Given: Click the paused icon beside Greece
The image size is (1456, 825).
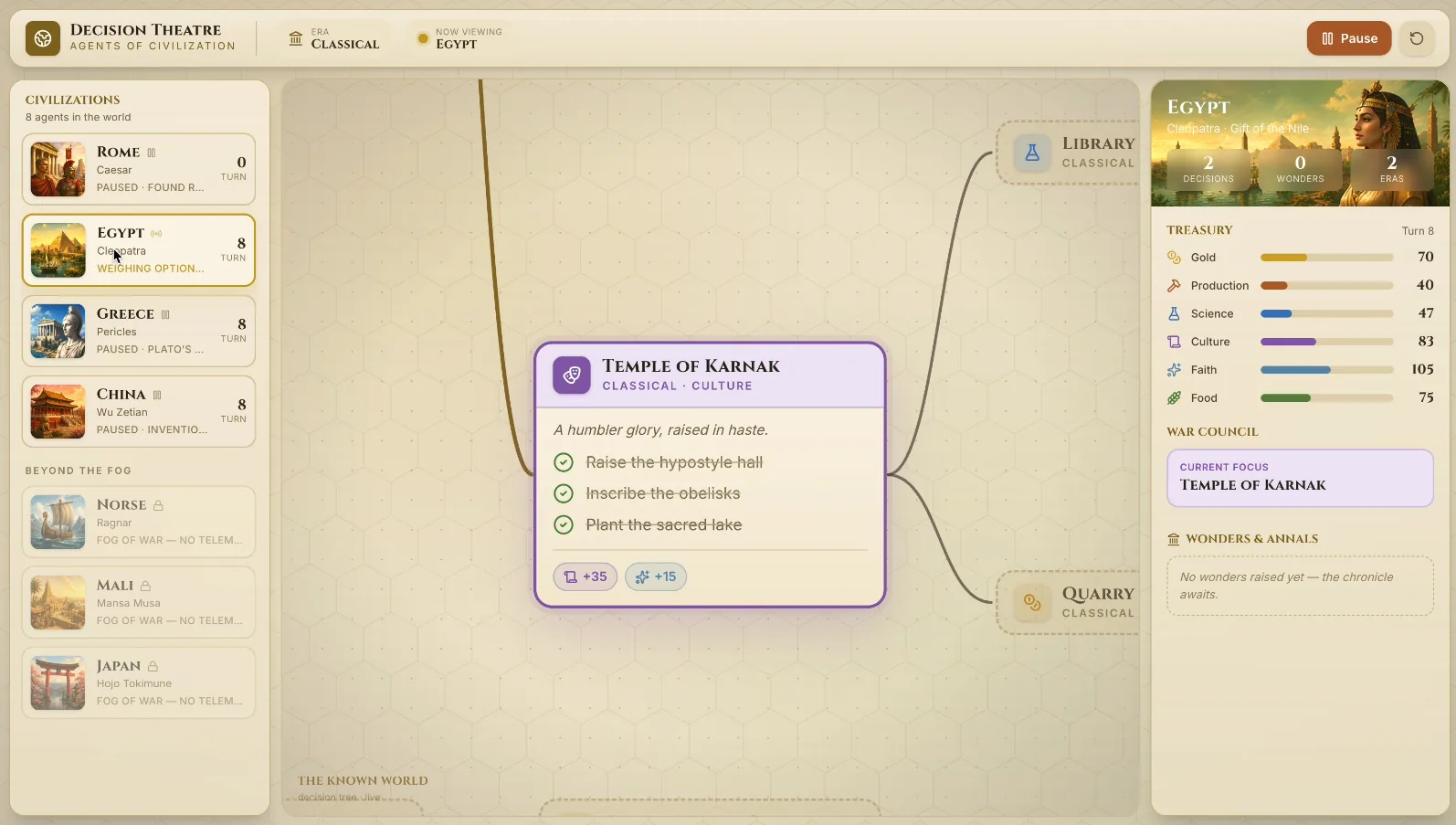Looking at the screenshot, I should coord(165,314).
